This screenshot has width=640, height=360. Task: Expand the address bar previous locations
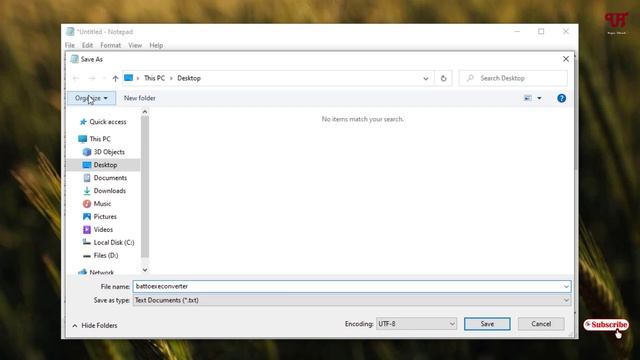(x=426, y=78)
